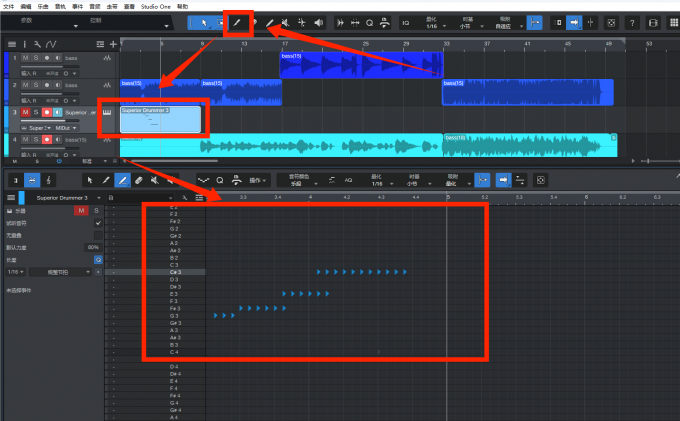The height and width of the screenshot is (421, 680).
Task: Click the Add Track plus icon
Action: (x=113, y=44)
